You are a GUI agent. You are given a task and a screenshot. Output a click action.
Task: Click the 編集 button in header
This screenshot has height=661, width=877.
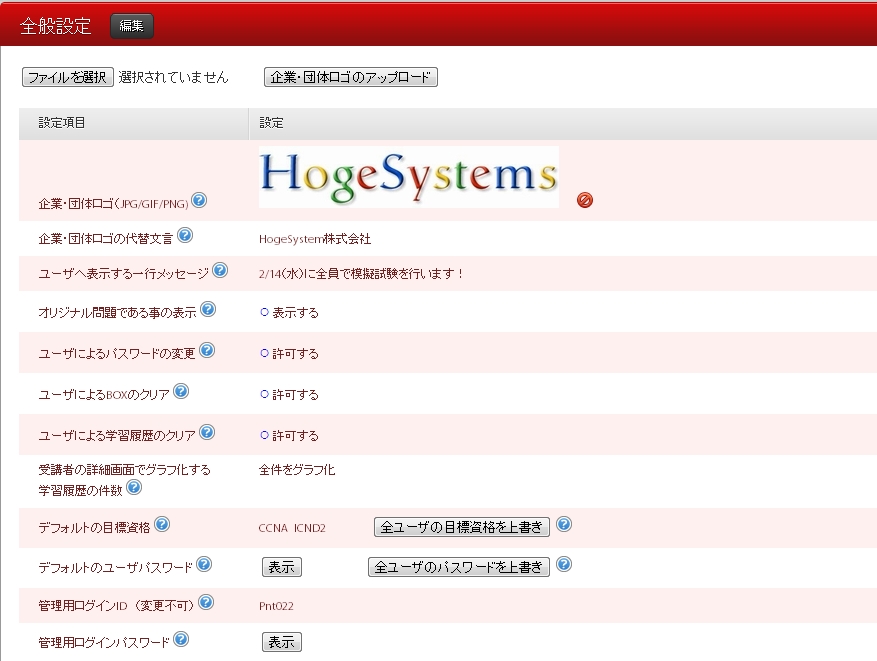tap(131, 26)
